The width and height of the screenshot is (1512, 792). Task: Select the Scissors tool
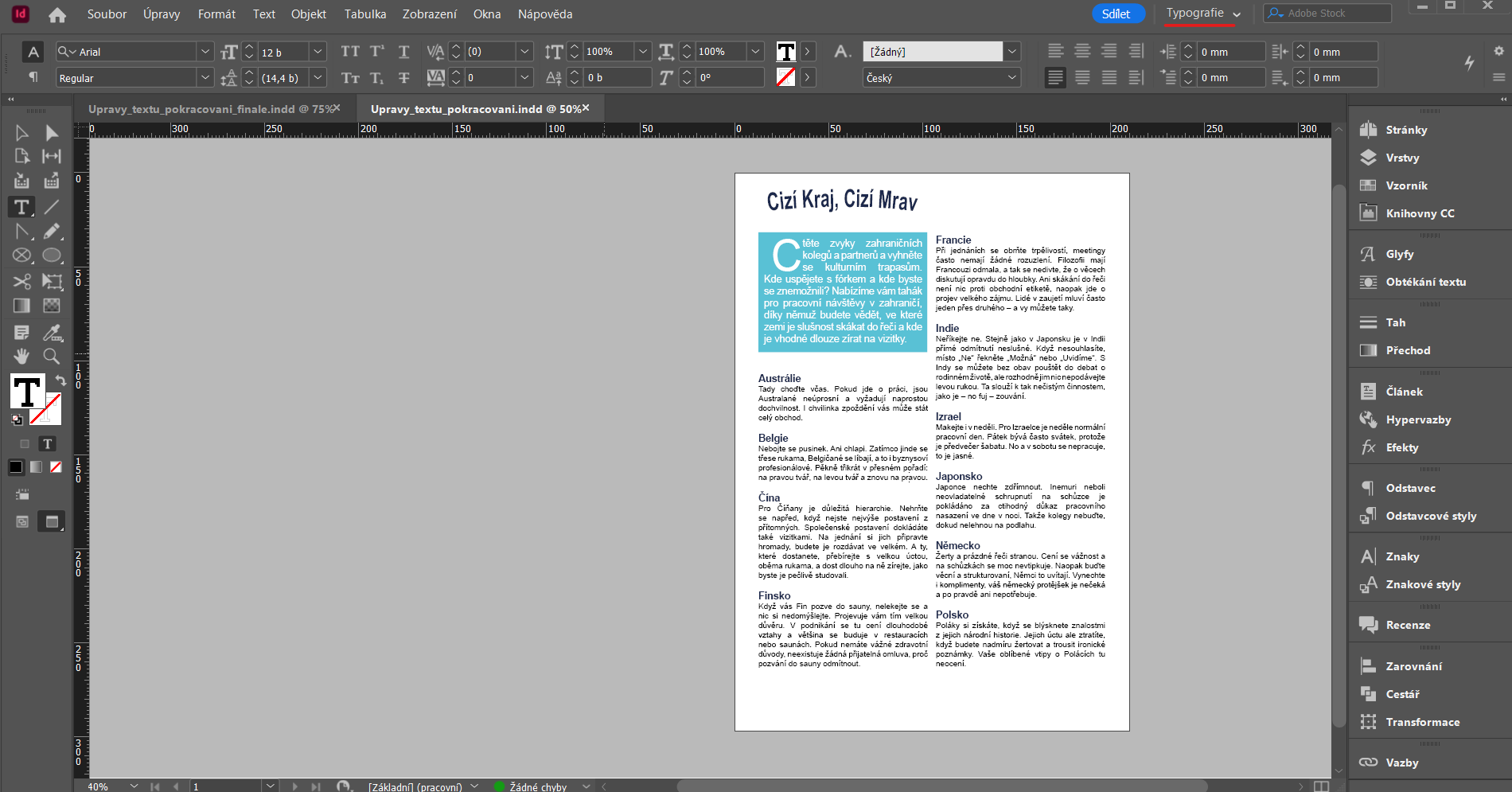point(21,282)
